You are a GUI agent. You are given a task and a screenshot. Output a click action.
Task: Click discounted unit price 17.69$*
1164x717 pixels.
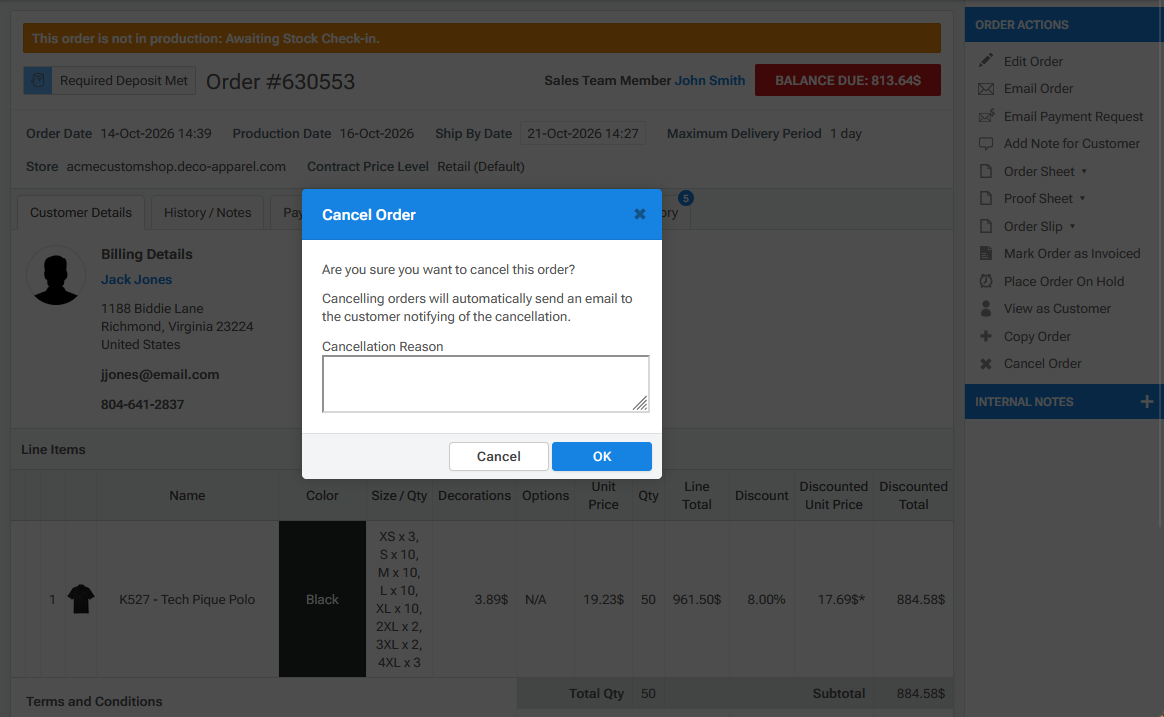pyautogui.click(x=841, y=599)
